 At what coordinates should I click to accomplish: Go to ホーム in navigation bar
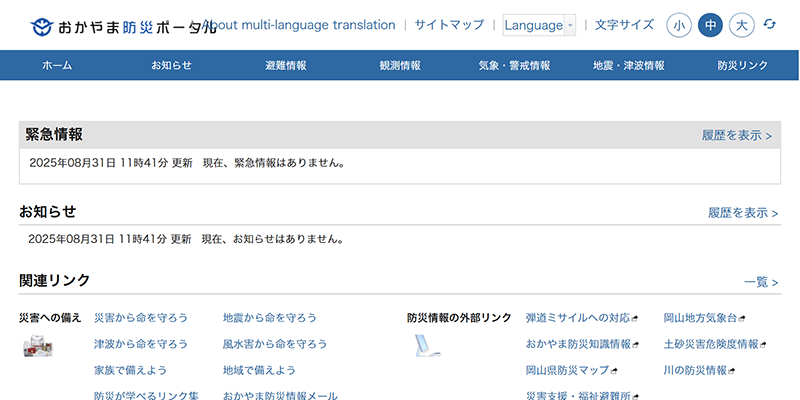pyautogui.click(x=57, y=65)
